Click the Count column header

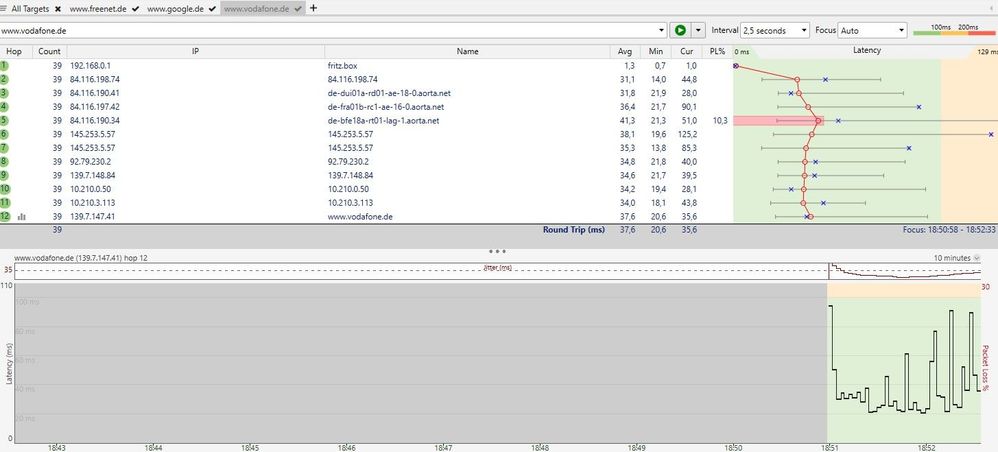(50, 52)
